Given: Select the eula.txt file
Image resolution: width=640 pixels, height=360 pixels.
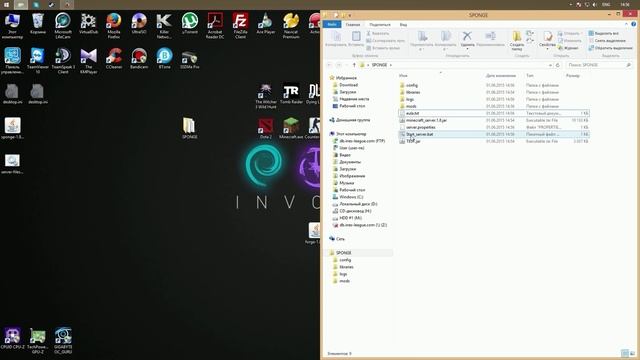Looking at the screenshot, I should pos(493,113).
